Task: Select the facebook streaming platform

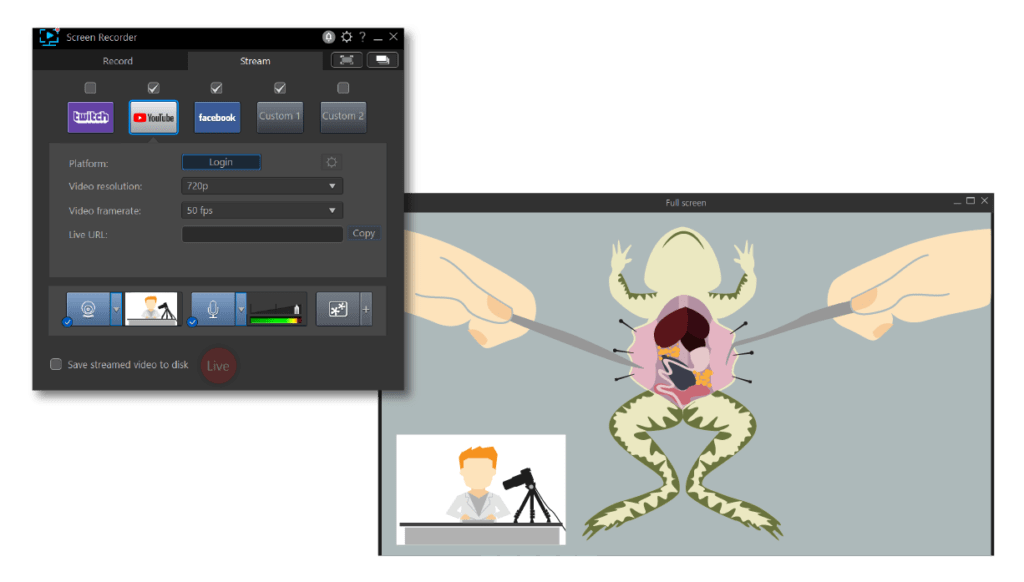Action: 217,118
